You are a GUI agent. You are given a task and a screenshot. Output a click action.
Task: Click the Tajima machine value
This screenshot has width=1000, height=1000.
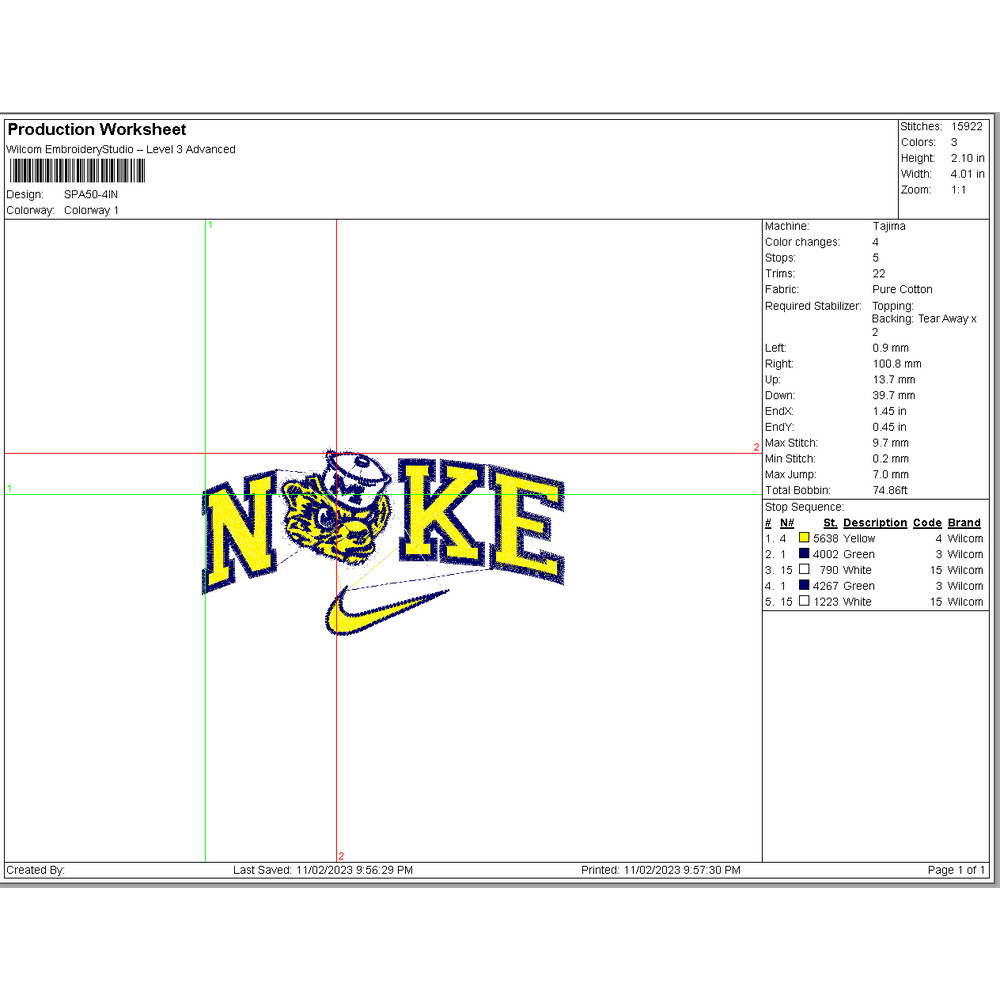888,227
